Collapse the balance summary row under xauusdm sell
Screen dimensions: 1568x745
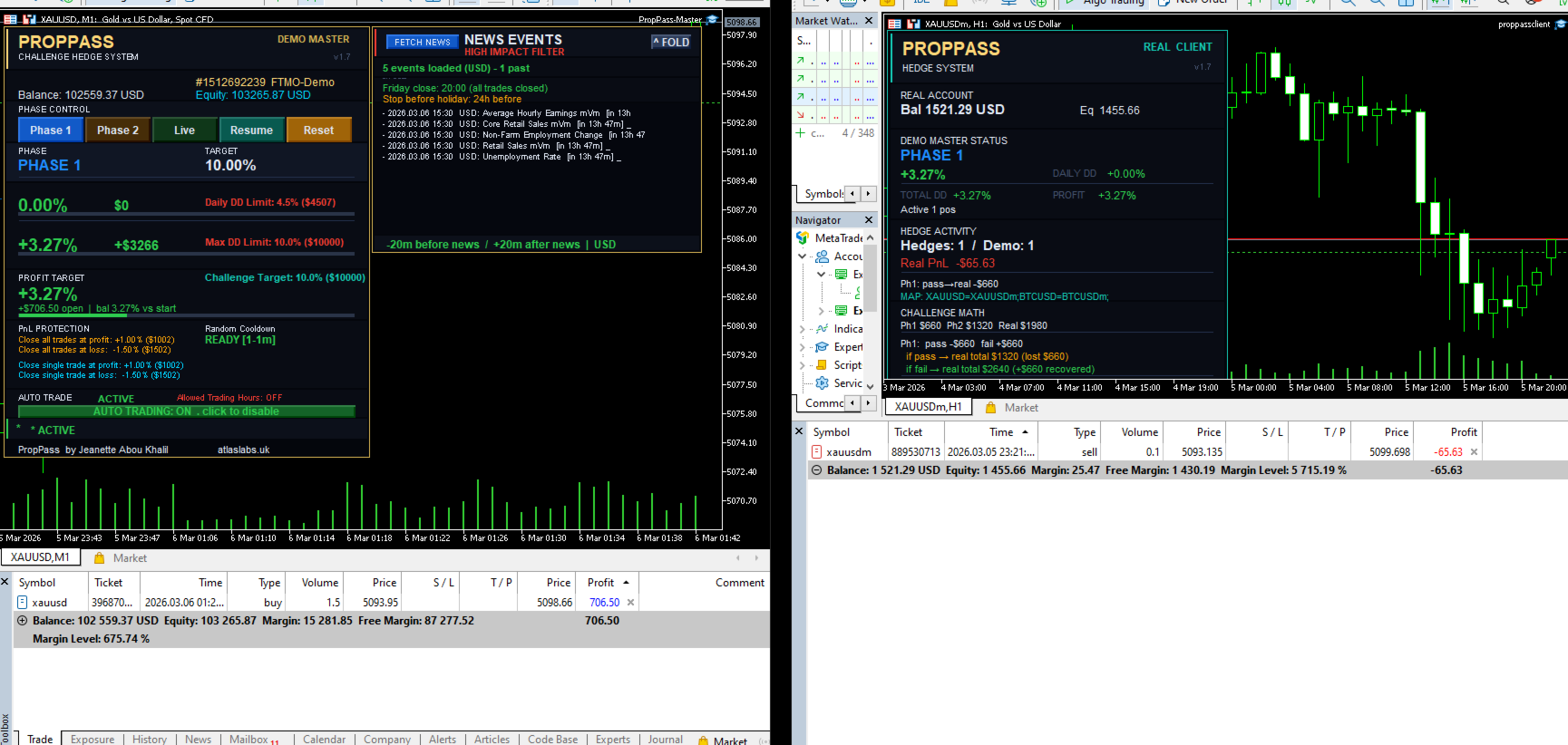pyautogui.click(x=816, y=470)
